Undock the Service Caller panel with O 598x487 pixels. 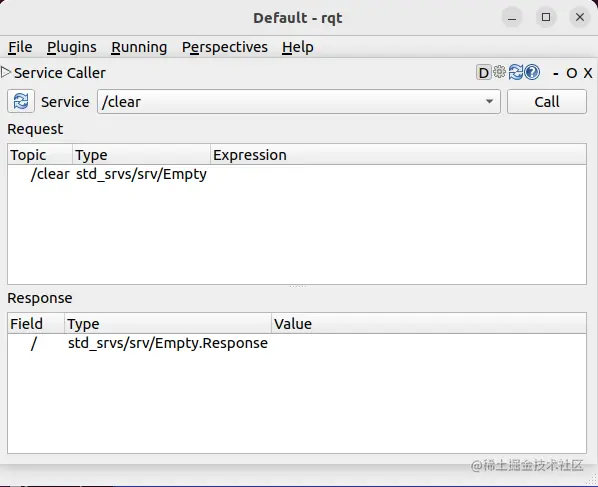571,73
